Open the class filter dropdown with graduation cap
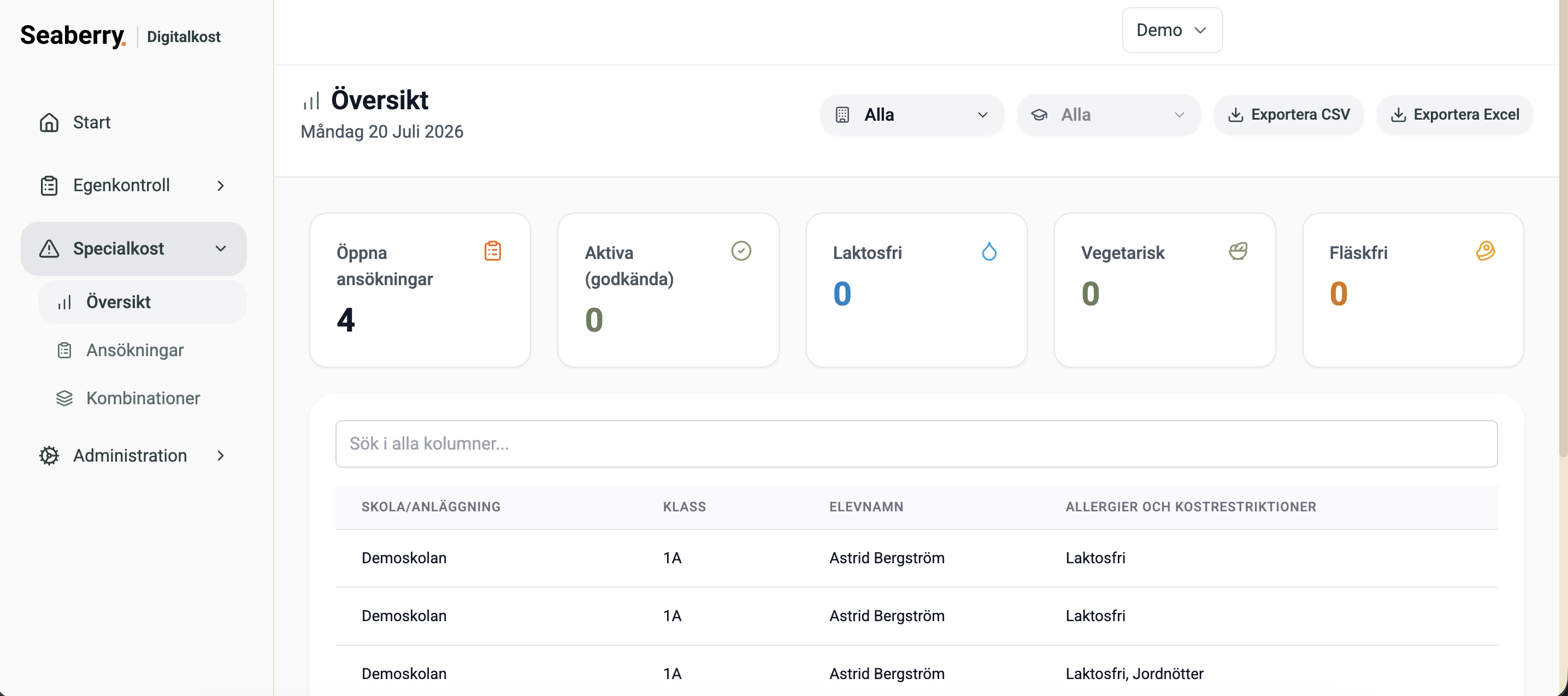The height and width of the screenshot is (696, 1568). tap(1109, 115)
